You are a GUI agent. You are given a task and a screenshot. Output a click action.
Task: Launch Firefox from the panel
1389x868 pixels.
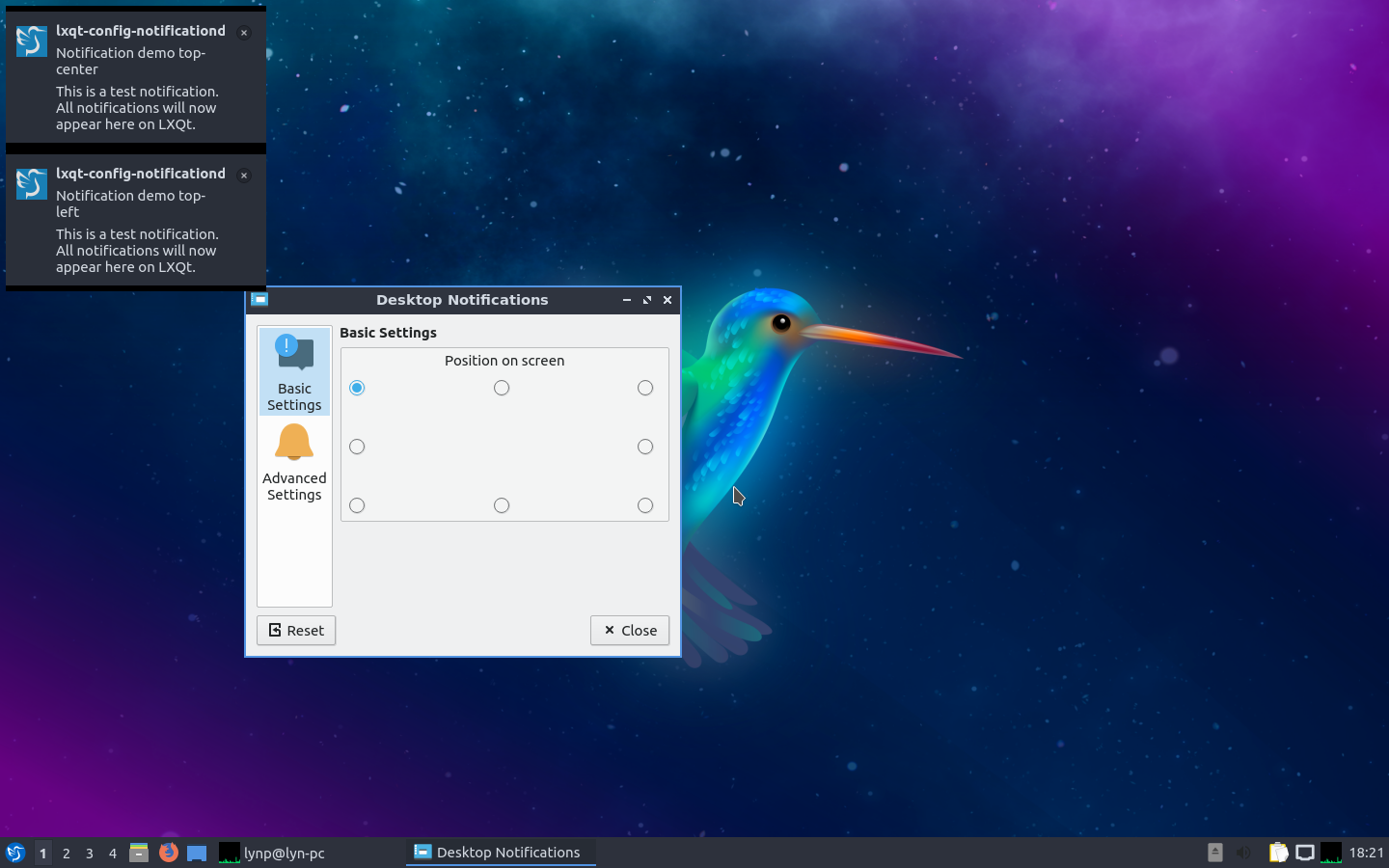pos(168,853)
